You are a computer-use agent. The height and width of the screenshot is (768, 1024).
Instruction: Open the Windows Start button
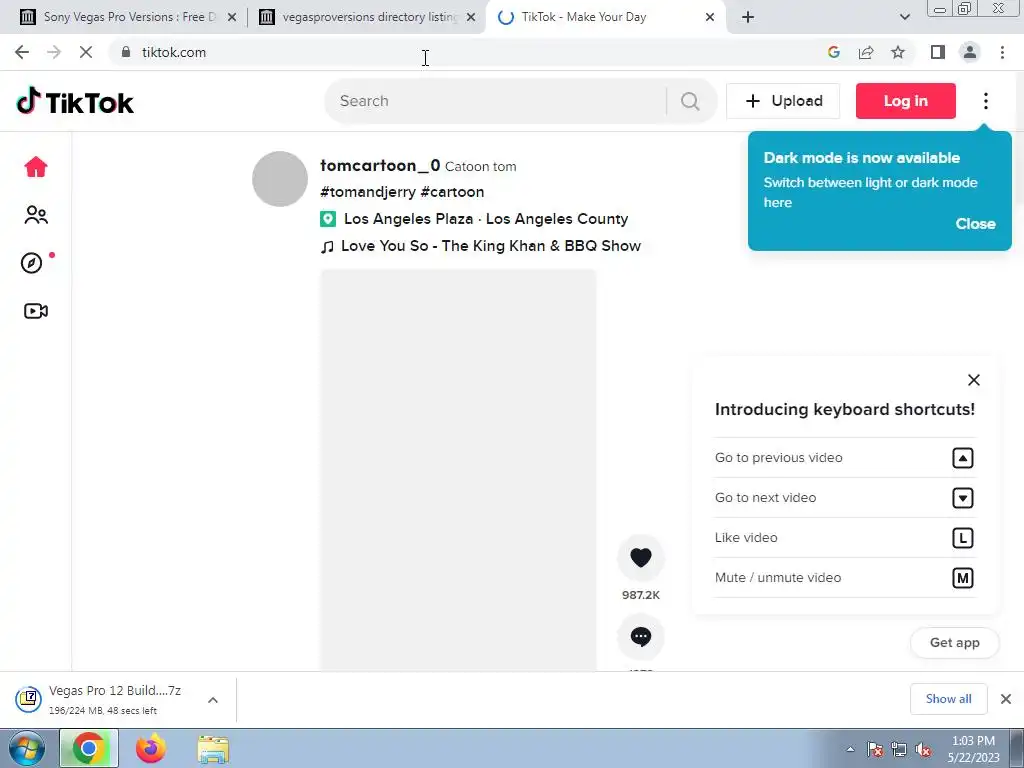tap(27, 748)
